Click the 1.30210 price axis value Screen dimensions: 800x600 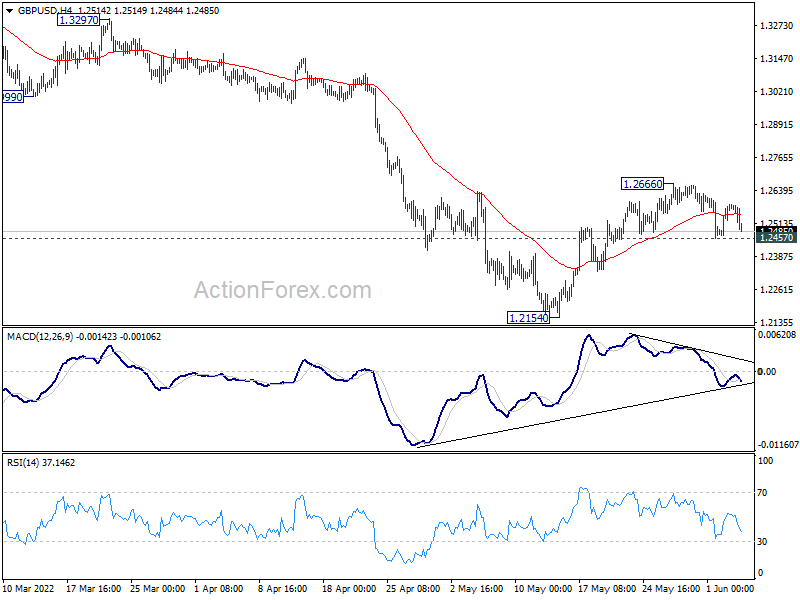pos(777,92)
